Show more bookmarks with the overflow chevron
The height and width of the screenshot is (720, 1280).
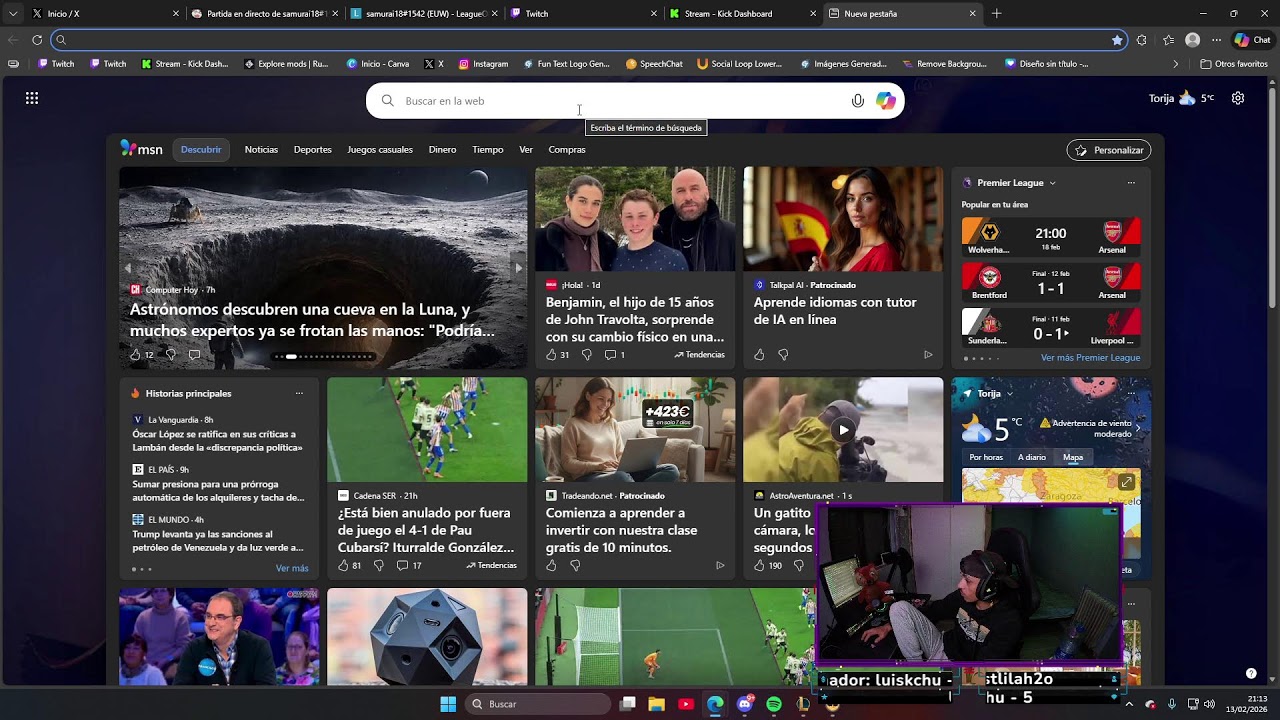[x=1176, y=64]
